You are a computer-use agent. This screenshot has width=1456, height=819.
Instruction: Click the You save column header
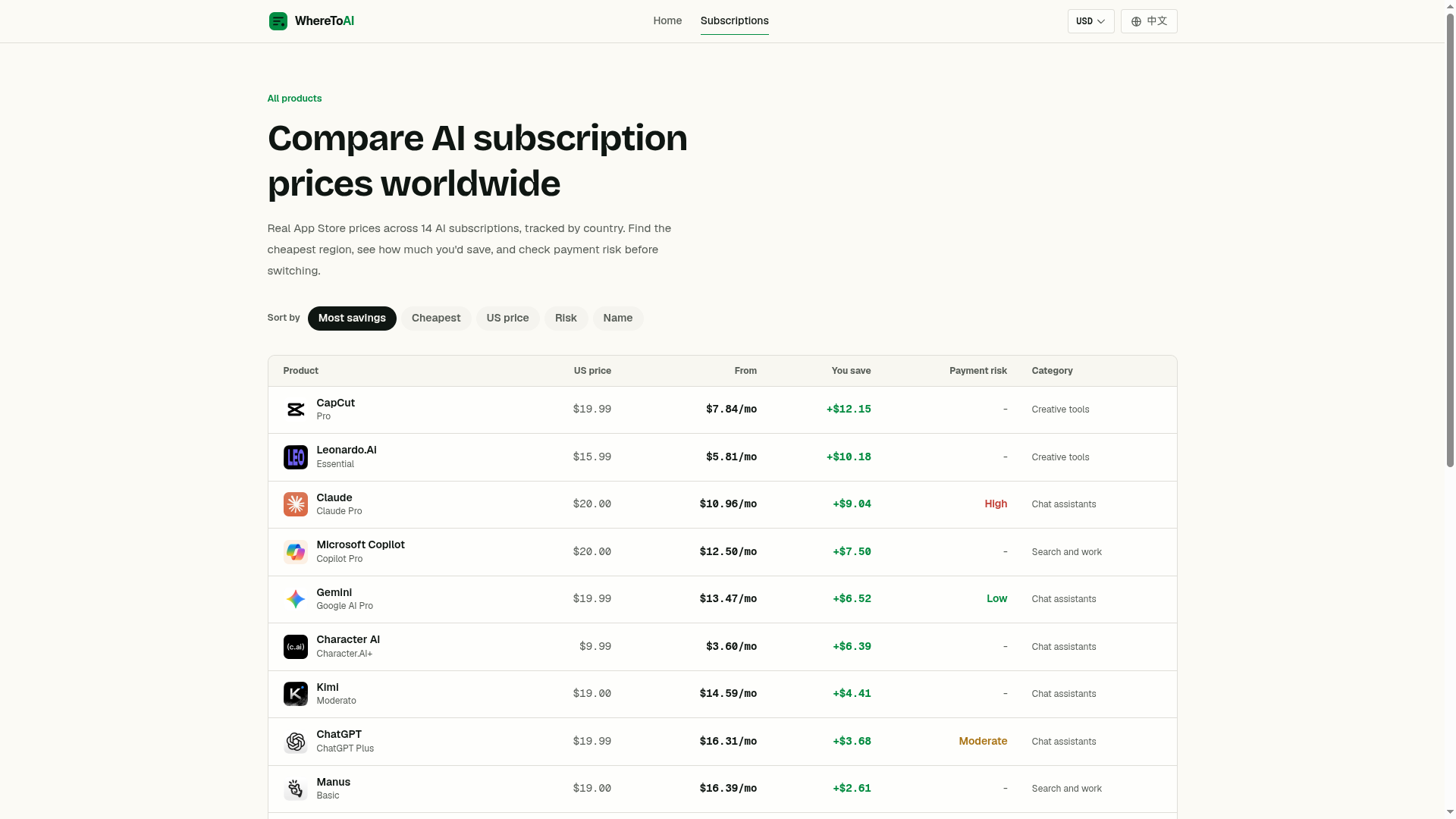[x=851, y=371]
